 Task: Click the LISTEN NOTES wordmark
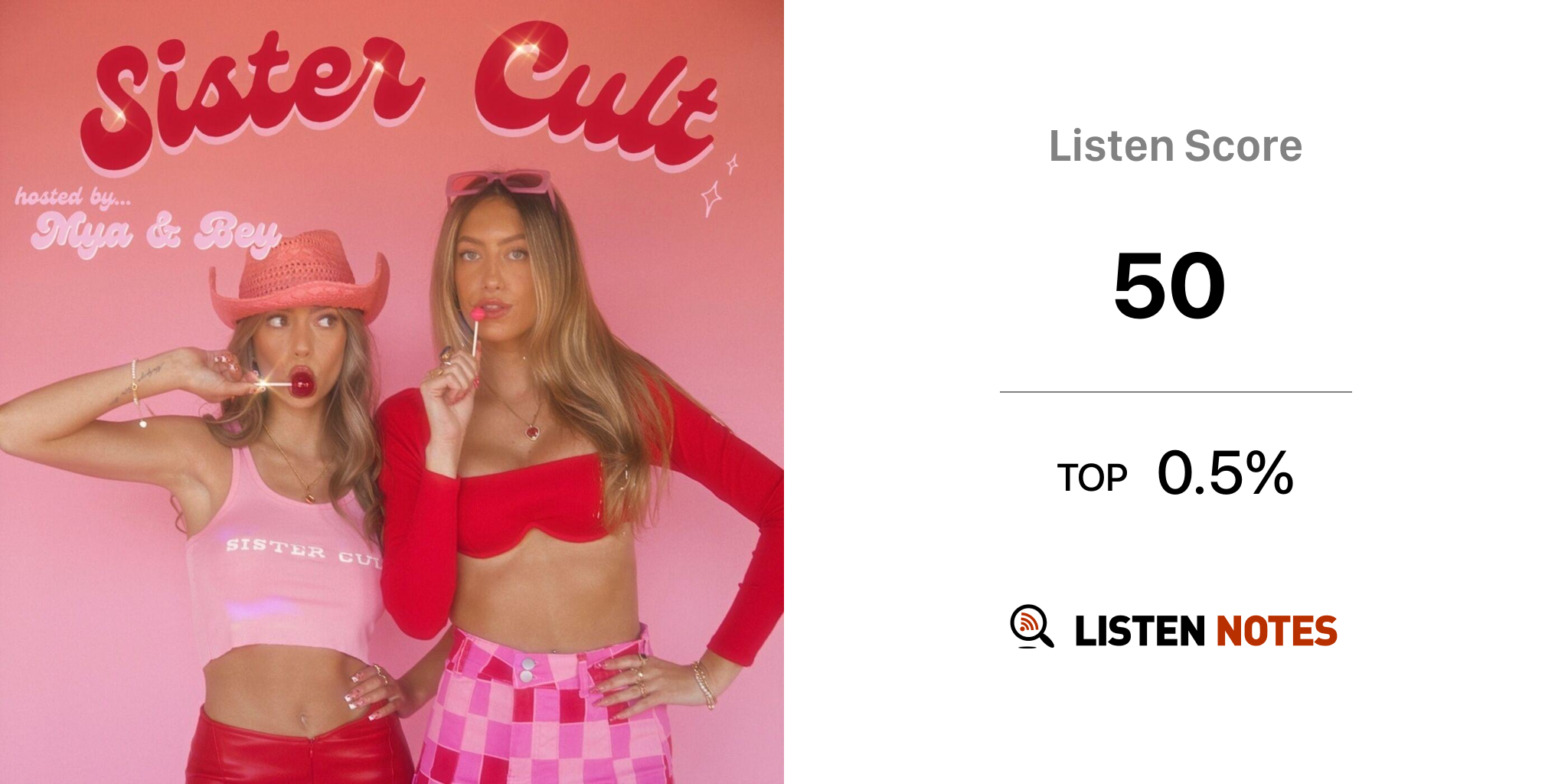[x=1206, y=632]
